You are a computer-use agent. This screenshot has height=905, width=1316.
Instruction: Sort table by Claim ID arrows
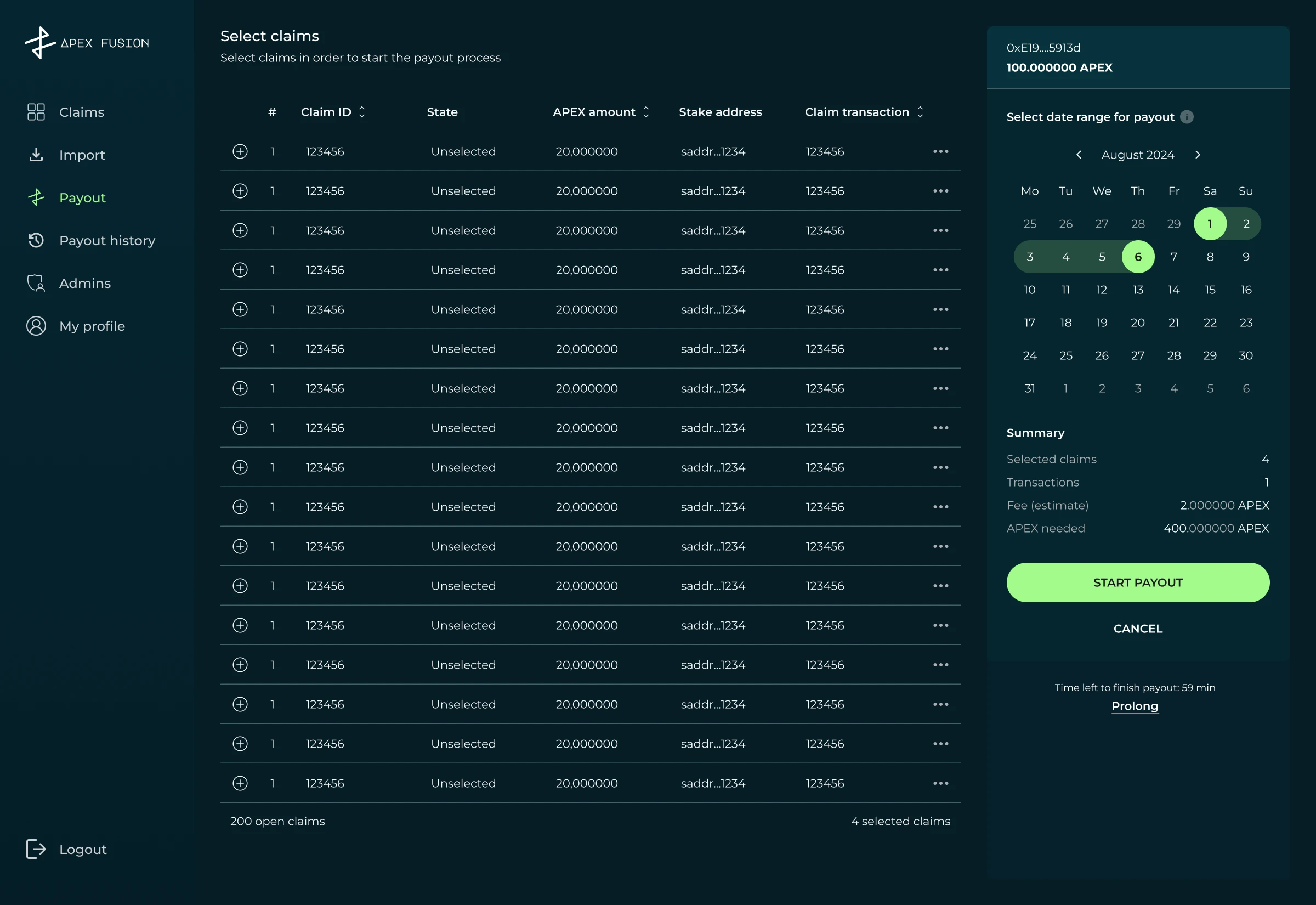pyautogui.click(x=362, y=112)
